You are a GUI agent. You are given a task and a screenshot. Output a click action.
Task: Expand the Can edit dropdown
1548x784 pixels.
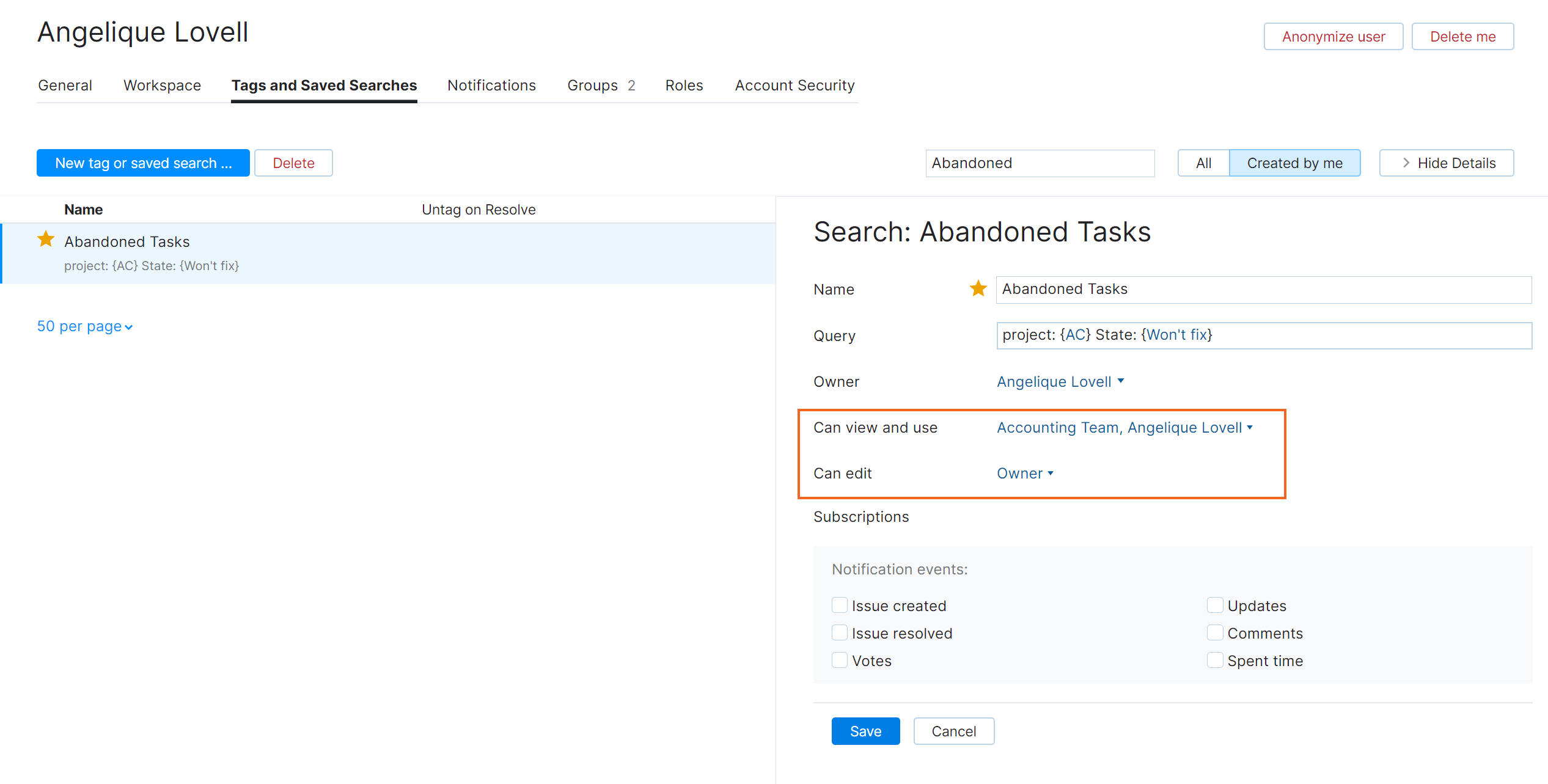[1025, 473]
